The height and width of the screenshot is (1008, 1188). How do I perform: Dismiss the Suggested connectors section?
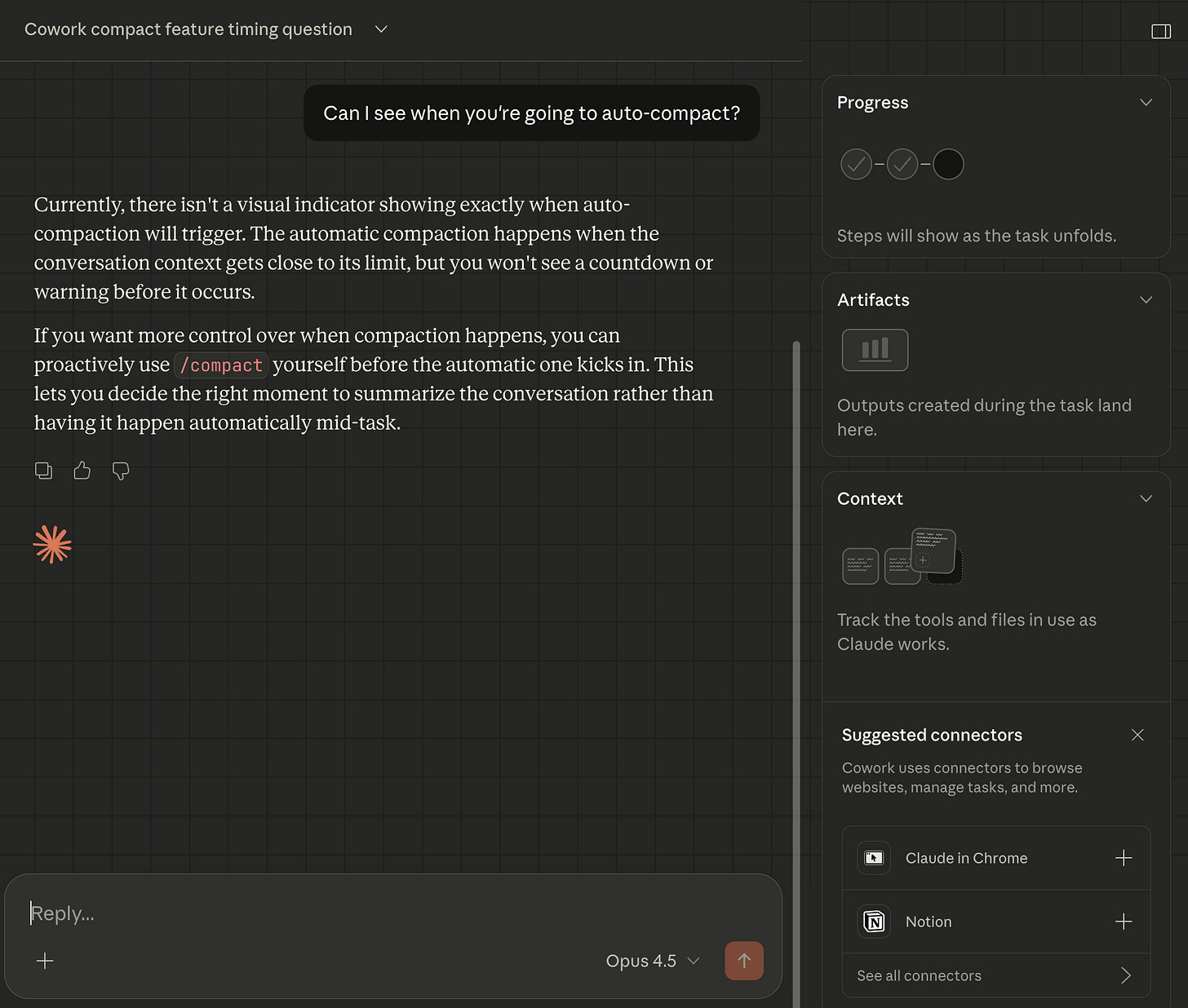(1137, 735)
